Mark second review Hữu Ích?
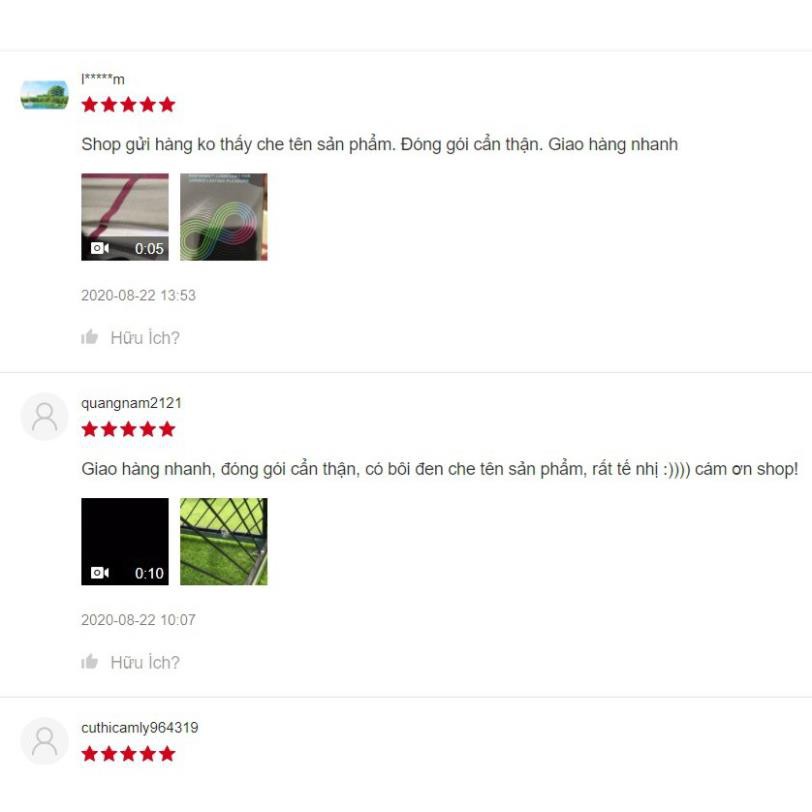Image resolution: width=812 pixels, height=812 pixels. (x=145, y=662)
